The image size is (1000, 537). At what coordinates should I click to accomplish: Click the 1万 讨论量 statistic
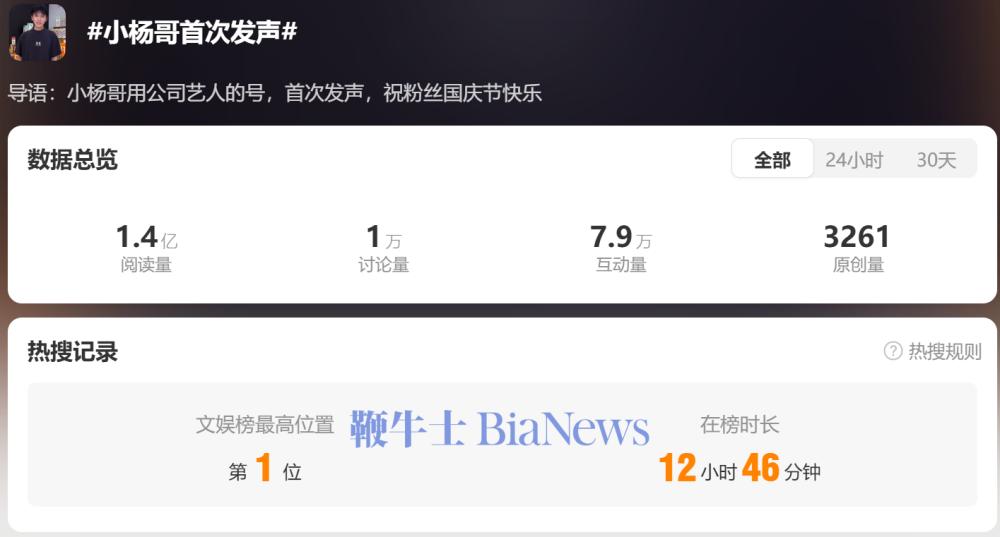383,248
